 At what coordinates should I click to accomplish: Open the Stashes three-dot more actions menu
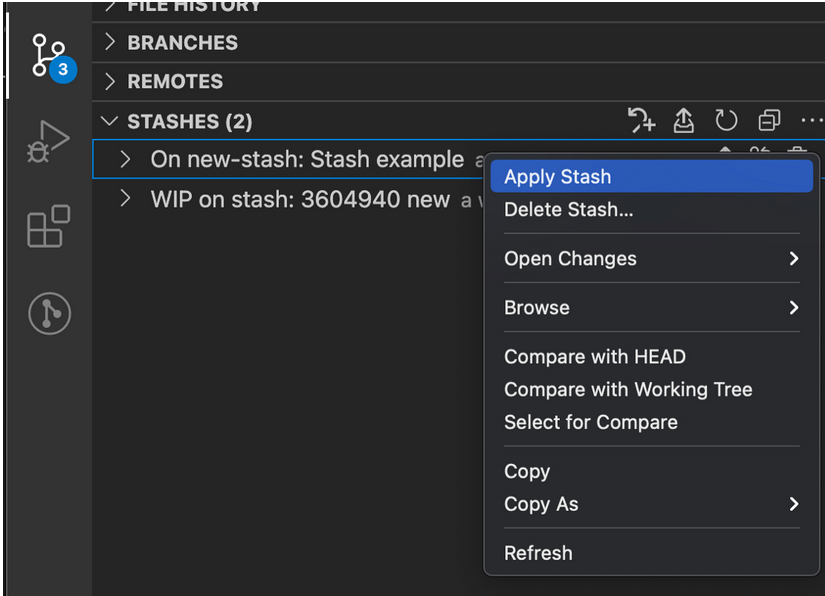coord(812,120)
